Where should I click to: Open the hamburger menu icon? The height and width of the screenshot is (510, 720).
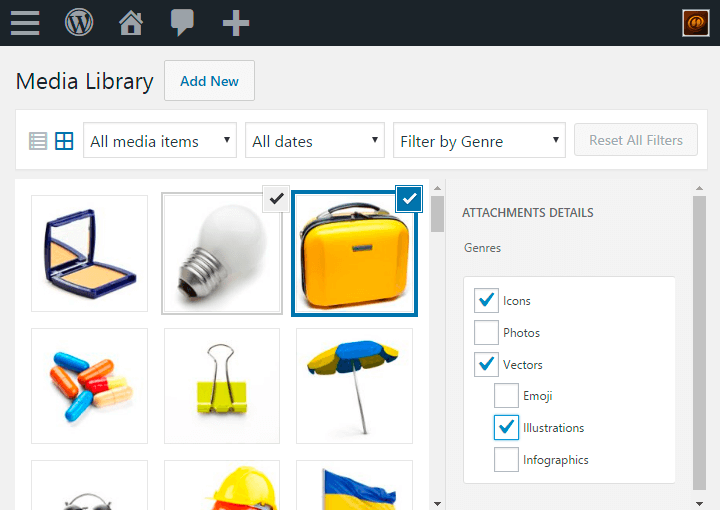click(25, 23)
